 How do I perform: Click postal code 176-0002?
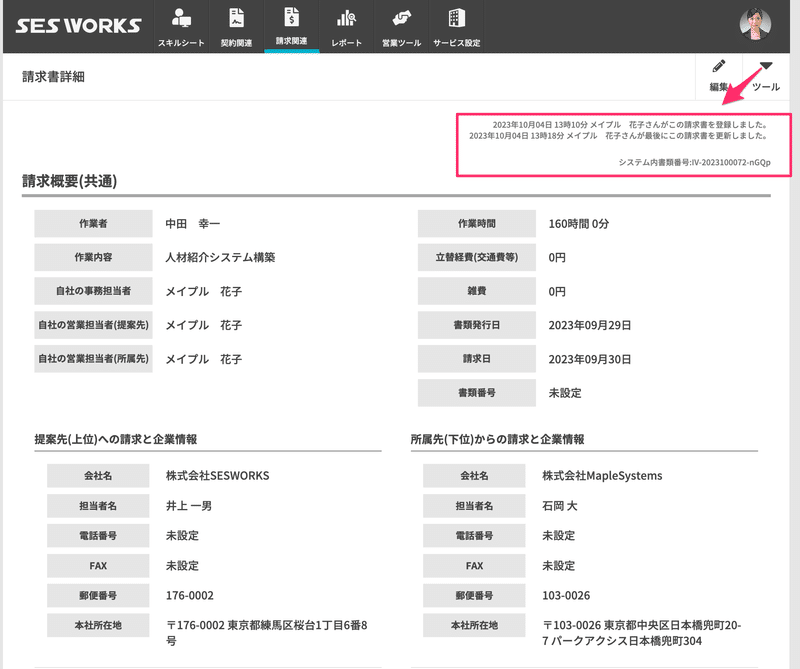tap(190, 596)
